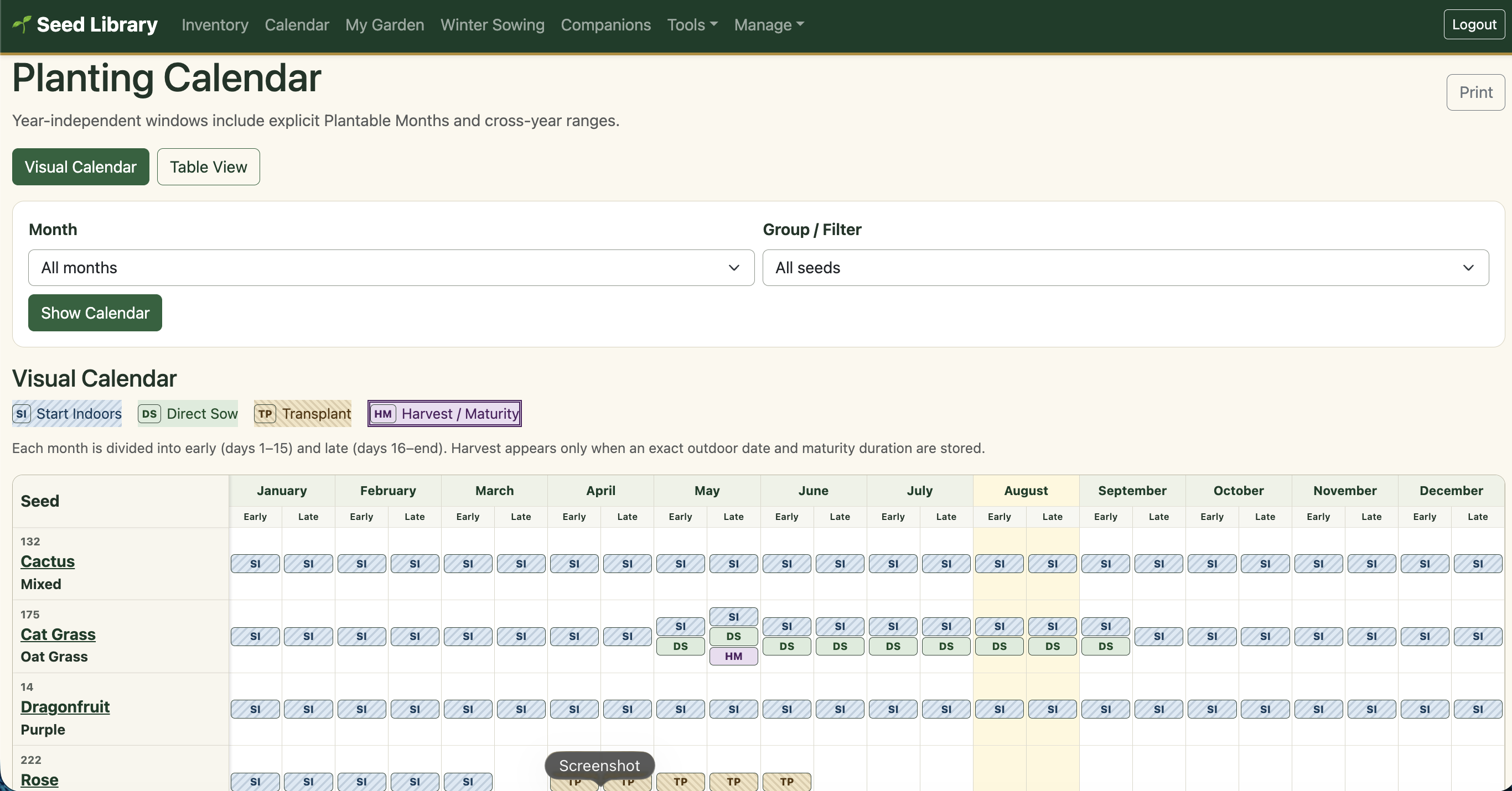Image resolution: width=1512 pixels, height=791 pixels.
Task: Click the January month column header
Action: click(282, 491)
